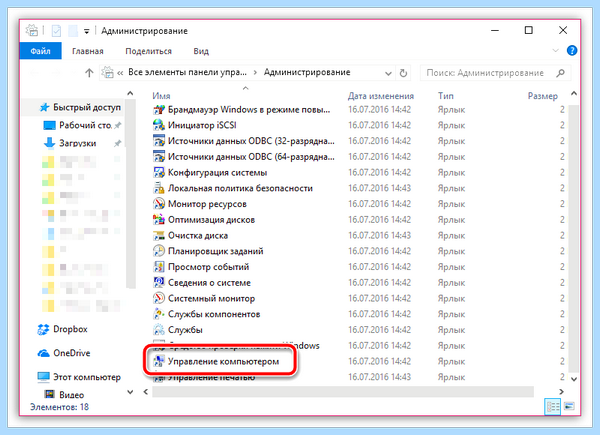Click breadcrumb Все элементы панели управления
600x435 pixels.
[187, 72]
